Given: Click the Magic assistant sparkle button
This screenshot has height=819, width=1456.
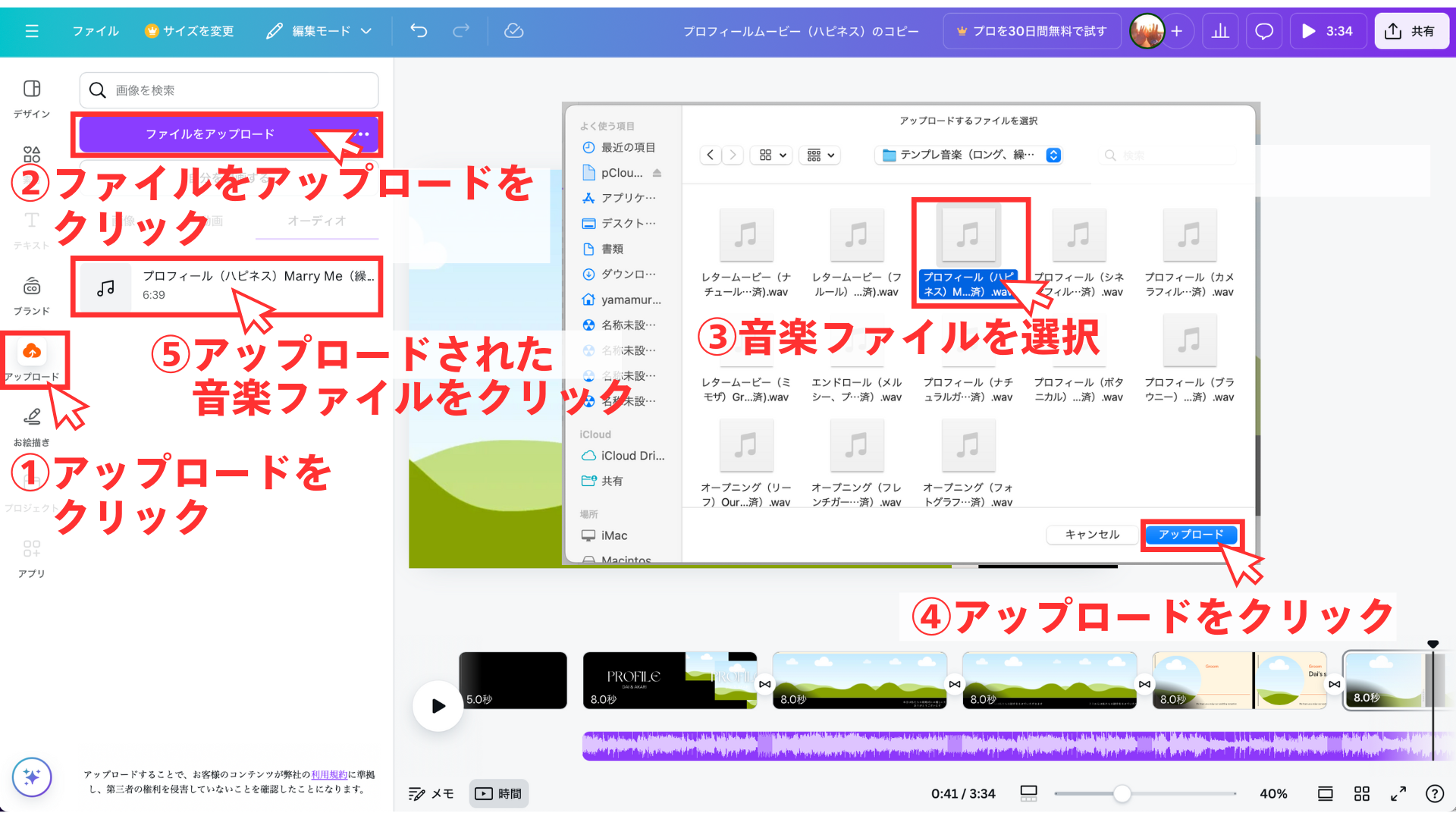Looking at the screenshot, I should (32, 777).
